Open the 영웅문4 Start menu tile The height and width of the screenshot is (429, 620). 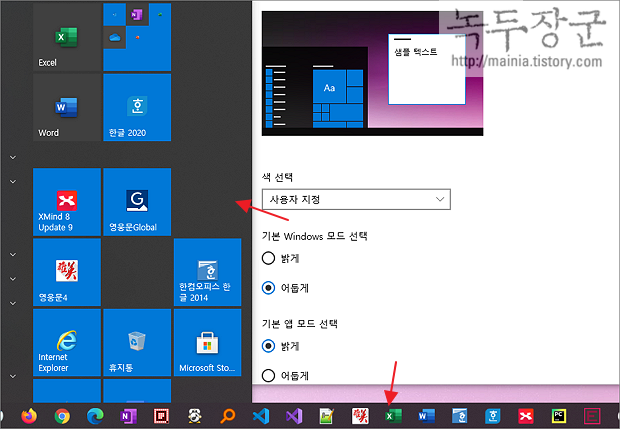(x=67, y=272)
